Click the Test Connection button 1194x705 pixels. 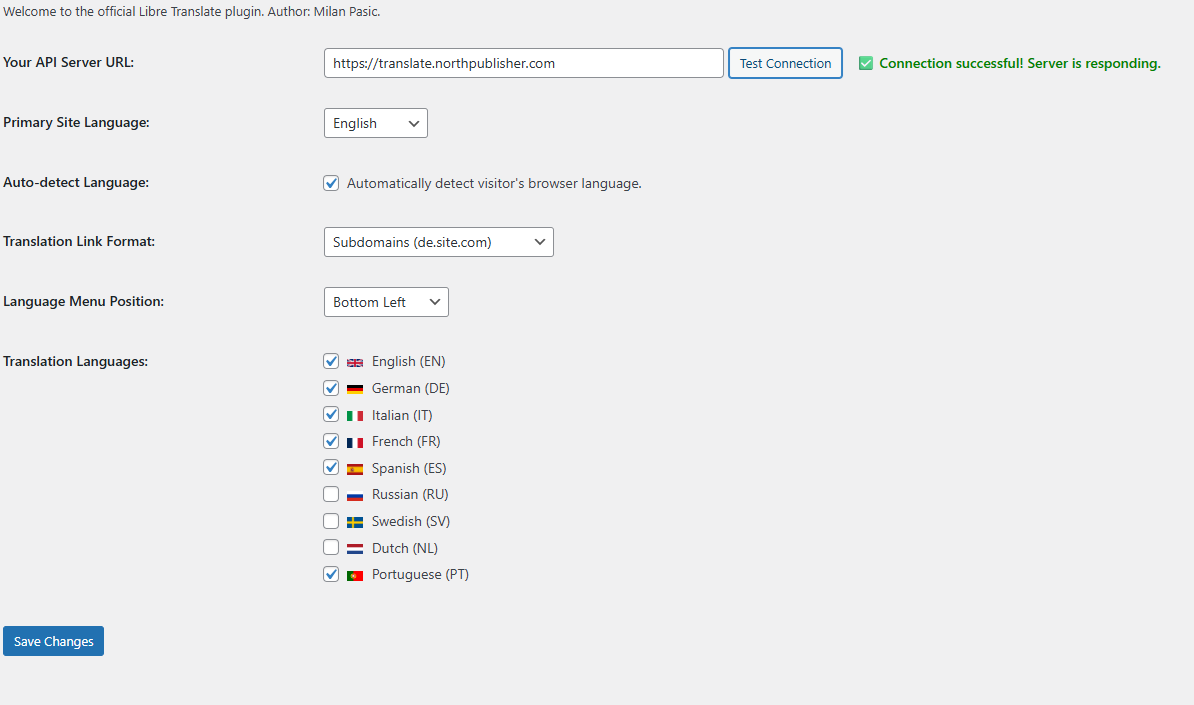[x=785, y=62]
